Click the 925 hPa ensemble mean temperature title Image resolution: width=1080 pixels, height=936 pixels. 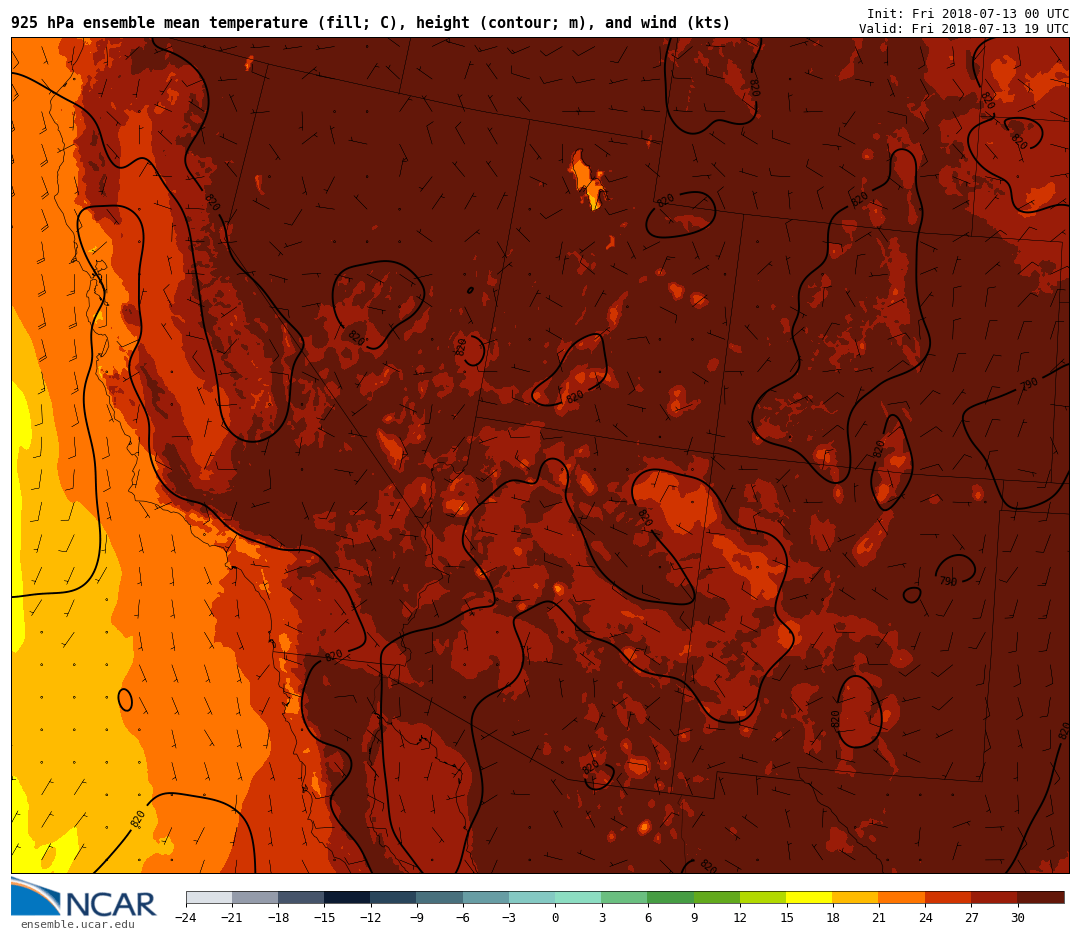(x=370, y=23)
